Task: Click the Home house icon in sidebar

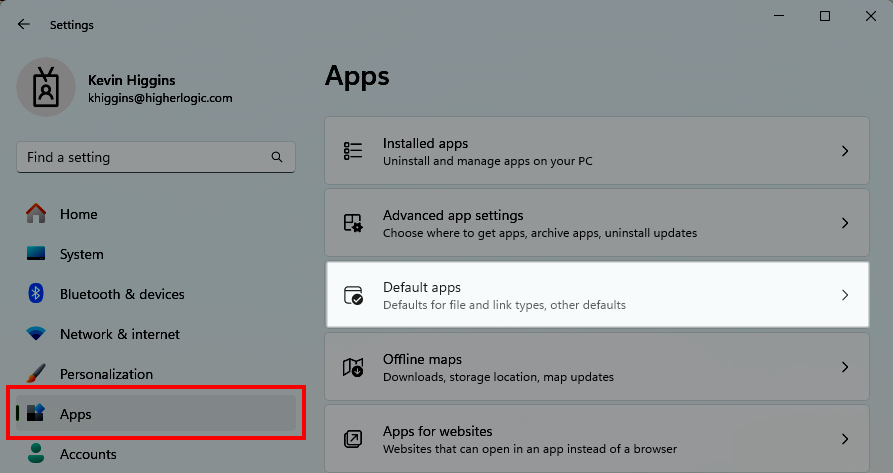Action: (37, 214)
